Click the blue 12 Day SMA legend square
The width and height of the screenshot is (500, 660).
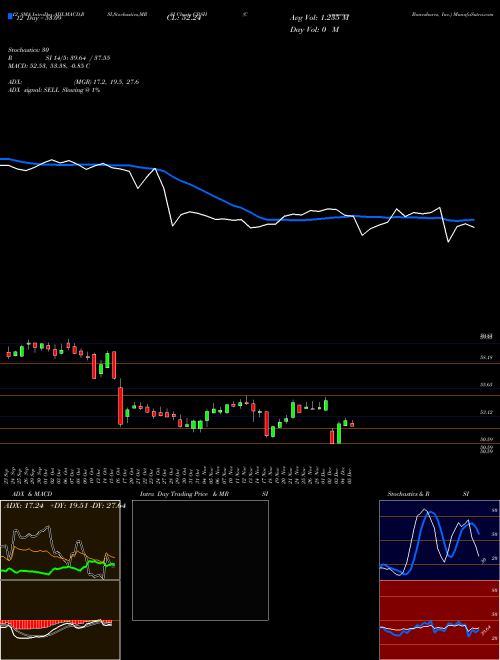(x=10, y=16)
